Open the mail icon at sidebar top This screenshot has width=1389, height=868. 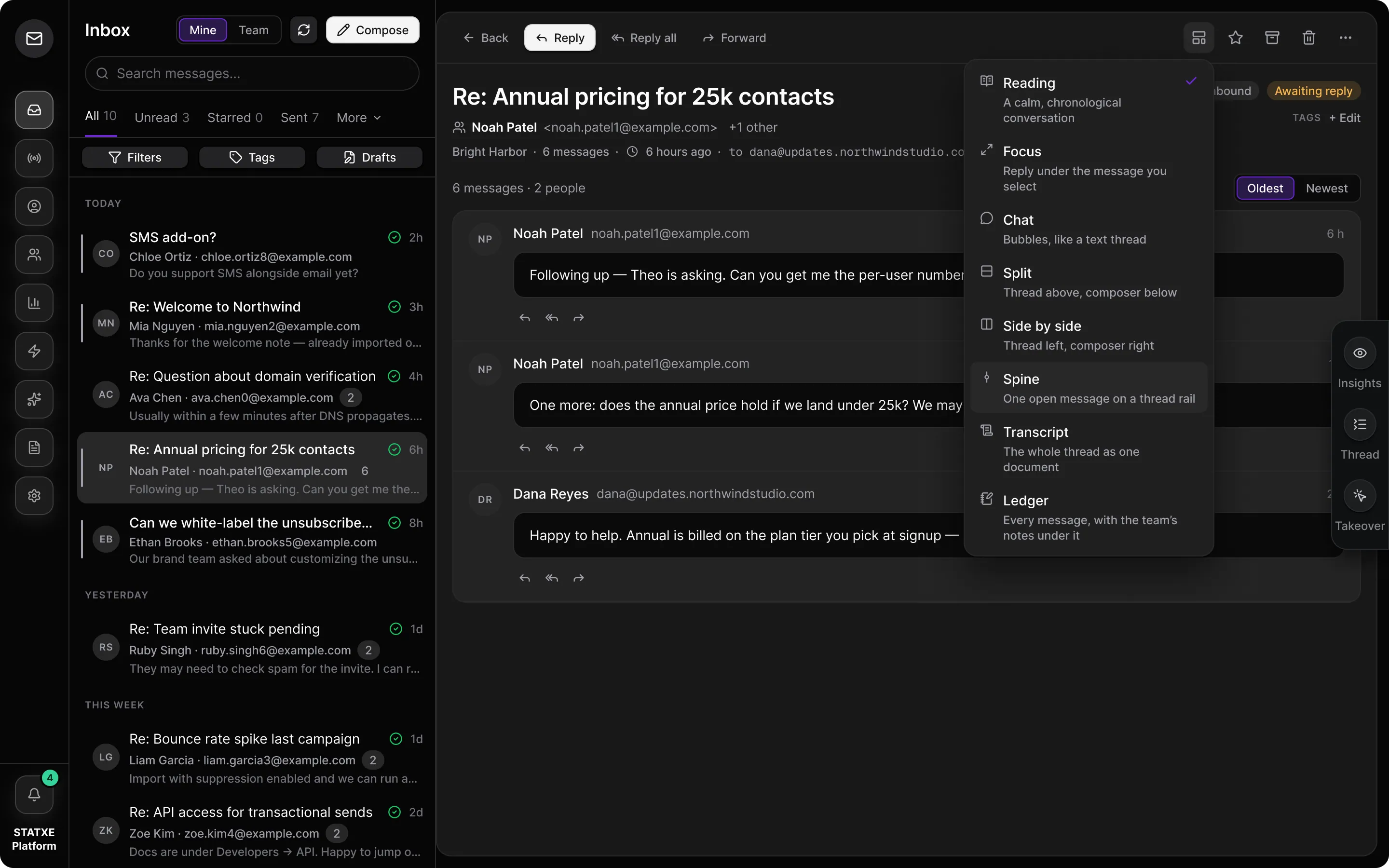[x=34, y=39]
